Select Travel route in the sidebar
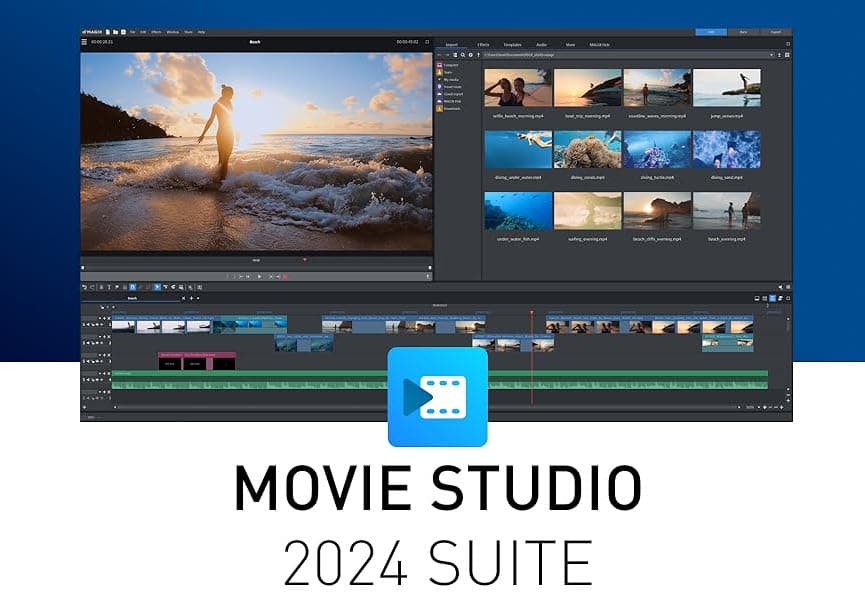865x600 pixels. (450, 87)
